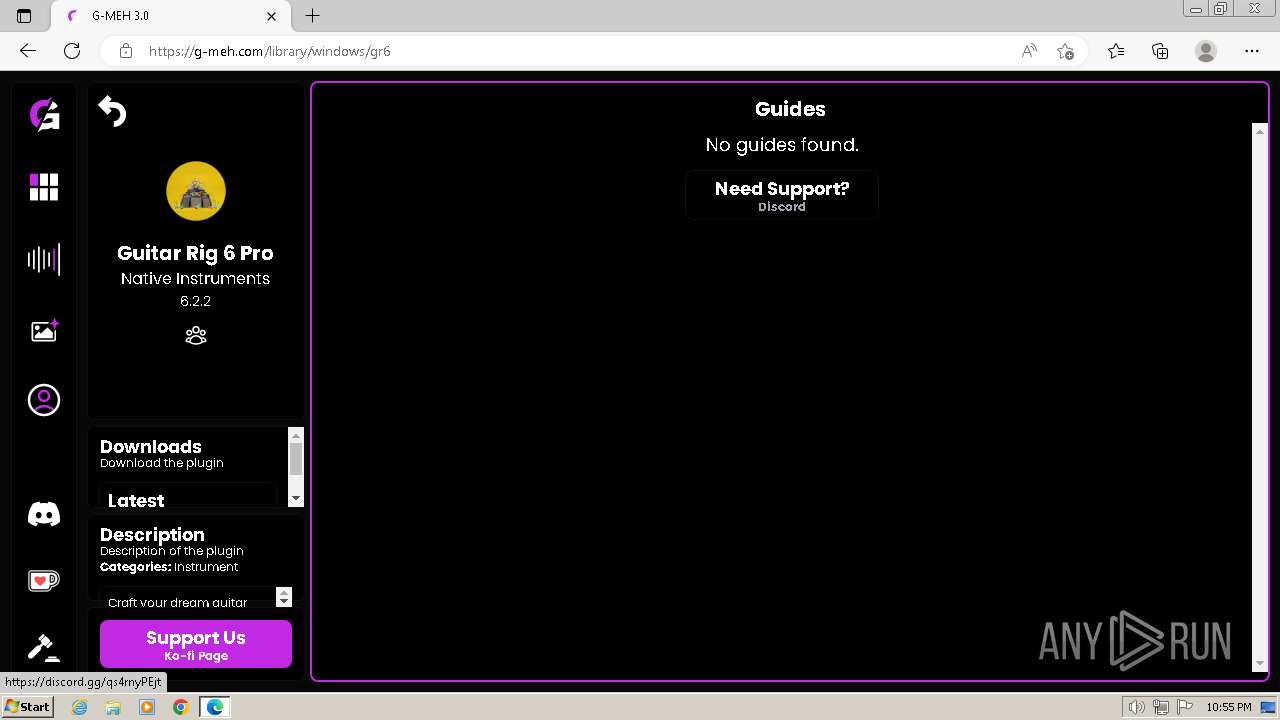Click the Downloads panel scrollbar down arrow
Image resolution: width=1280 pixels, height=720 pixels.
pyautogui.click(x=296, y=498)
